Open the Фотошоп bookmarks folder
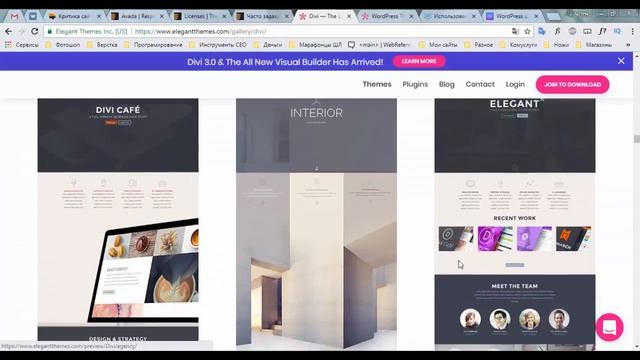 coord(63,45)
